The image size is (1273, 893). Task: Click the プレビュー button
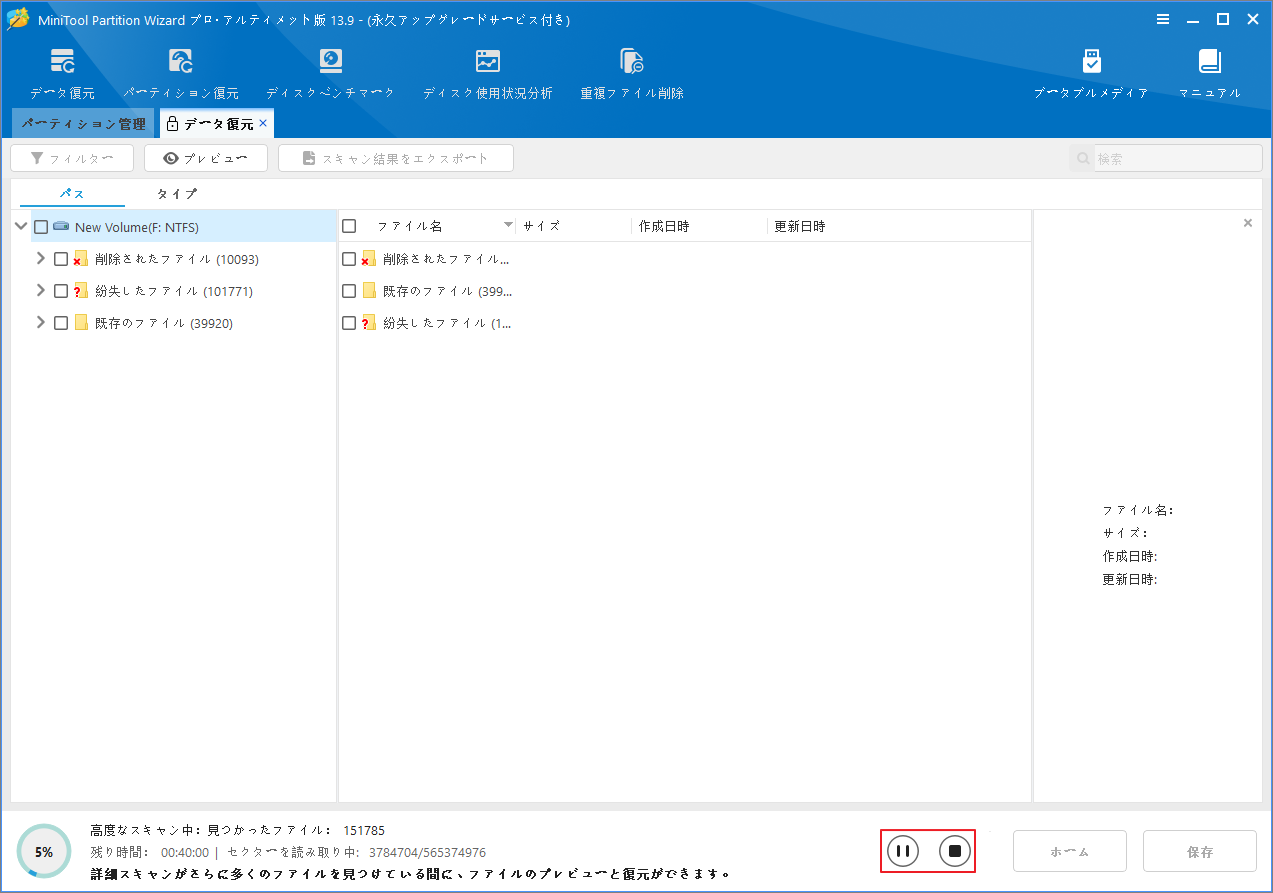[x=206, y=158]
